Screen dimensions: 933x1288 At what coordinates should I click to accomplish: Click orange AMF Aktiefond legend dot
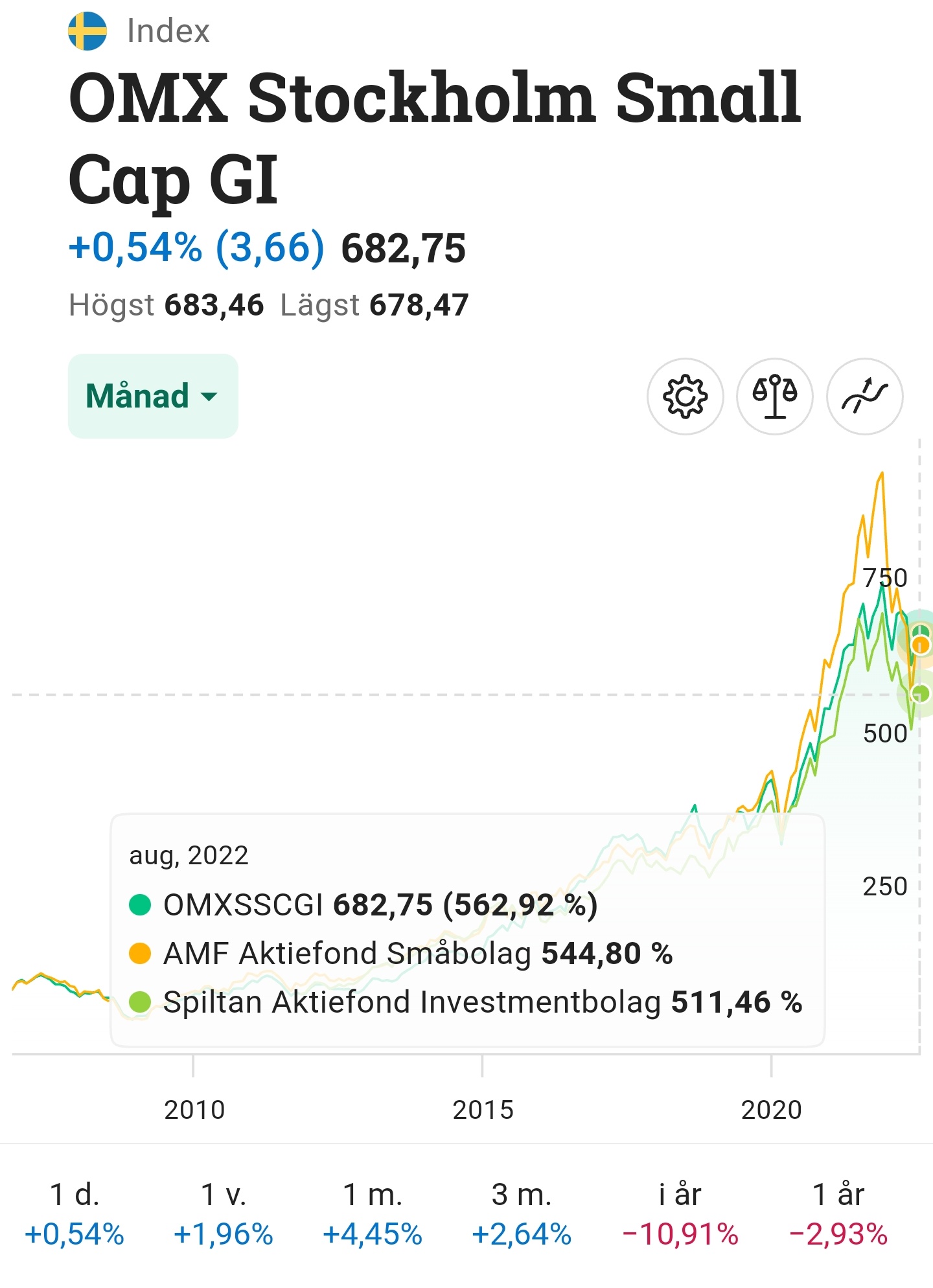pyautogui.click(x=140, y=954)
